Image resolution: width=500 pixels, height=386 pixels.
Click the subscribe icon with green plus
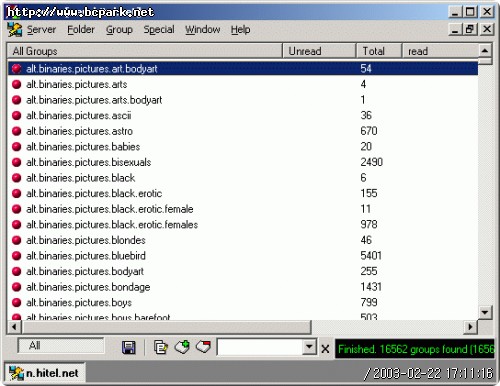(182, 347)
